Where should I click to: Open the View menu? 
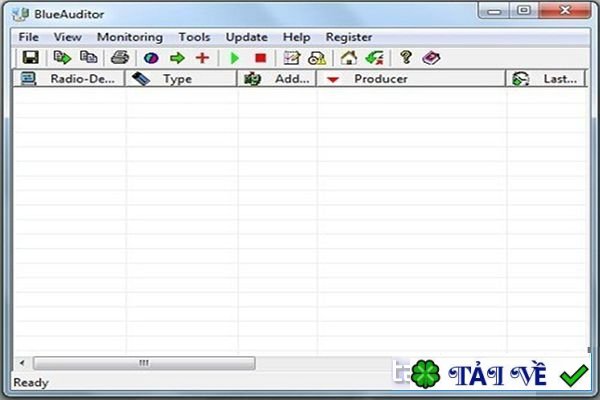pos(68,37)
